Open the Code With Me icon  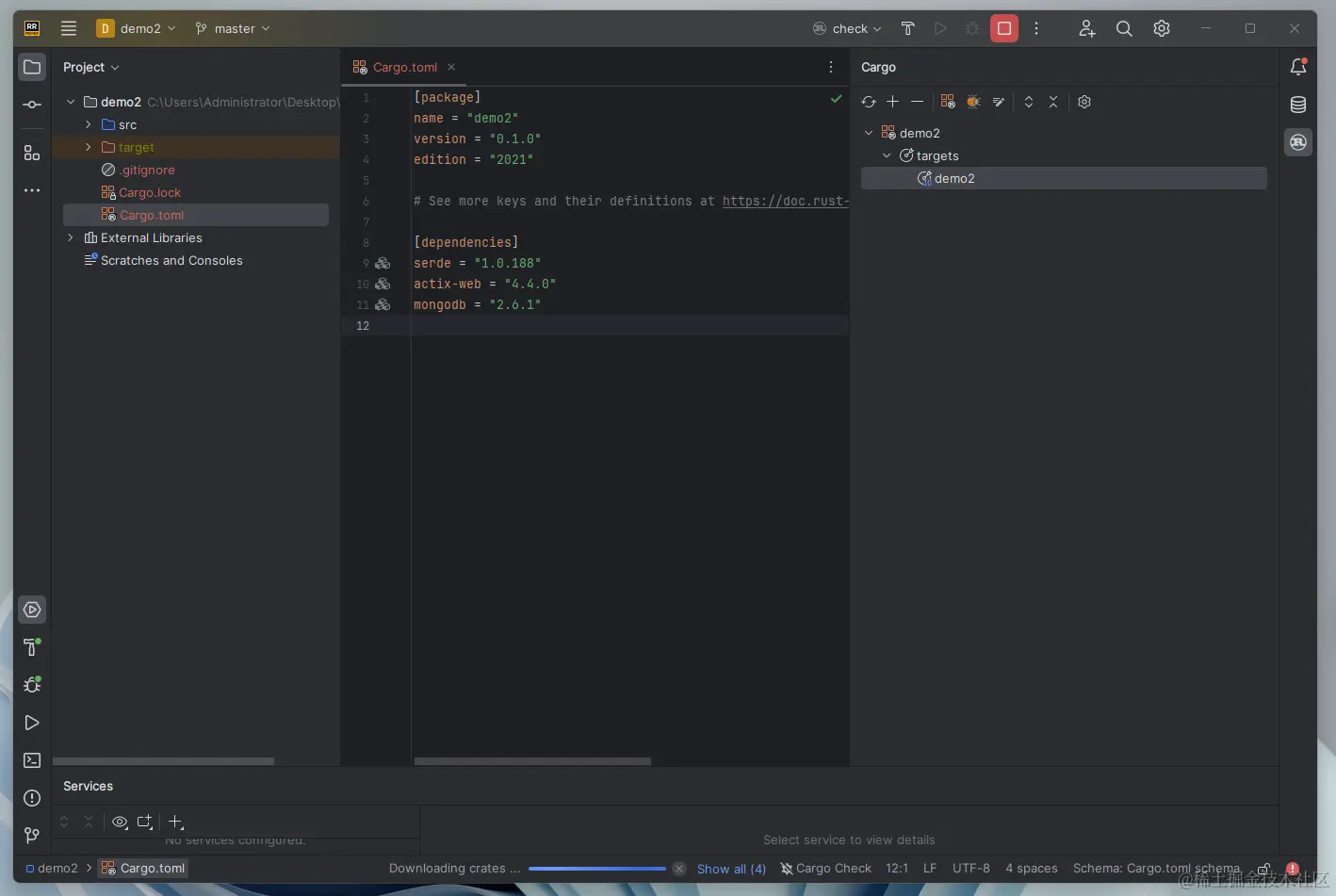(1086, 28)
